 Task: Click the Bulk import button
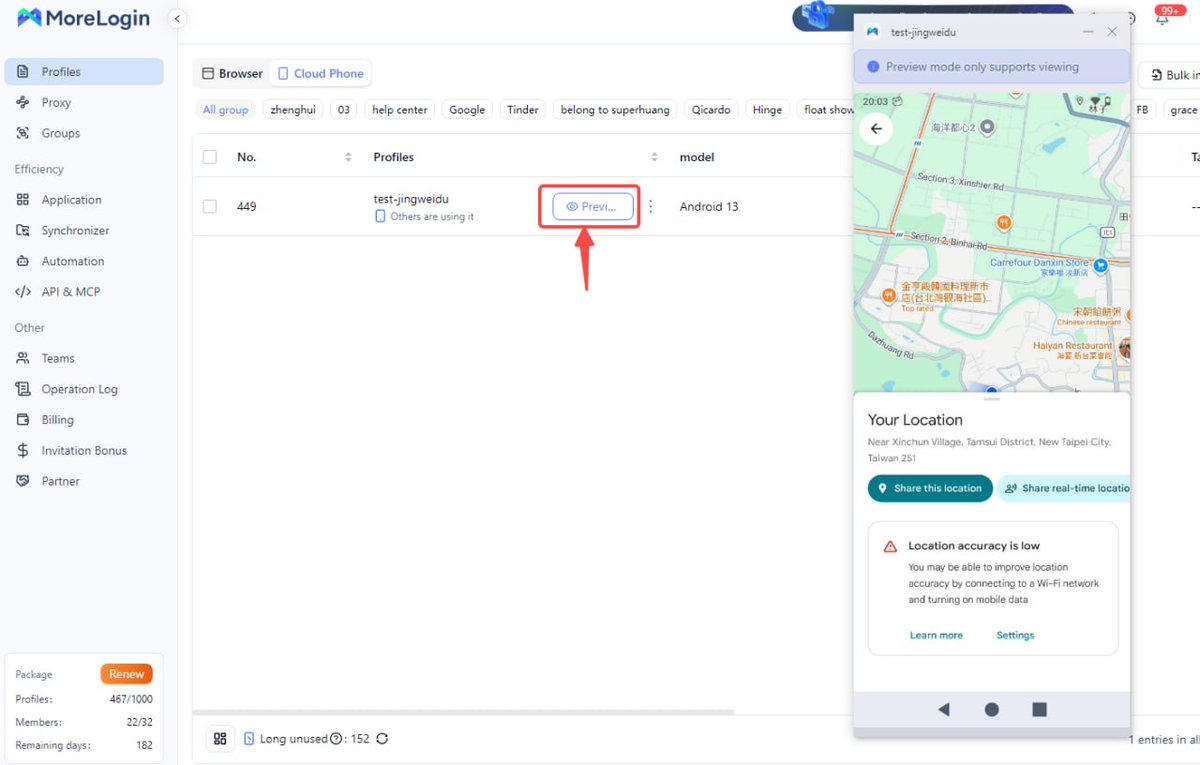pyautogui.click(x=1169, y=75)
